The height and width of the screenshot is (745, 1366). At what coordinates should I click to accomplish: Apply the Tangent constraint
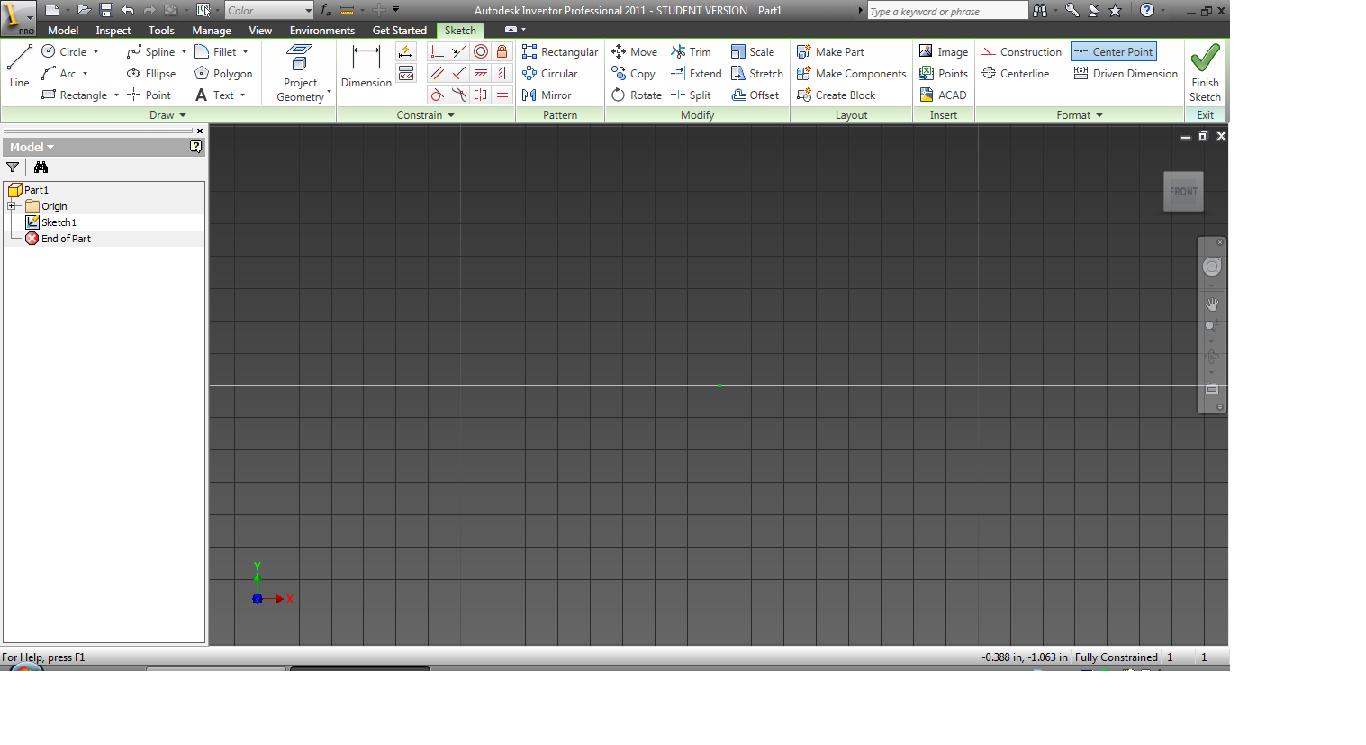click(x=437, y=95)
